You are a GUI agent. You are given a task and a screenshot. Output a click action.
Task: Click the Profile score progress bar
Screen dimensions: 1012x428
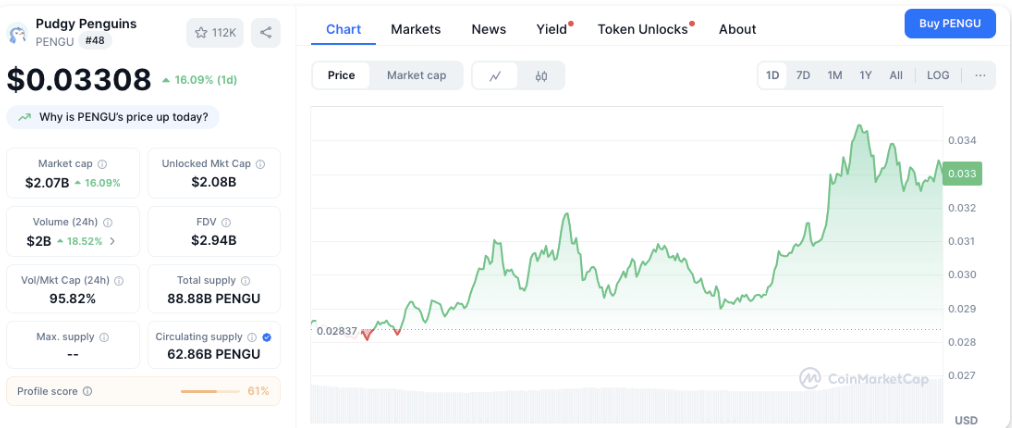210,391
